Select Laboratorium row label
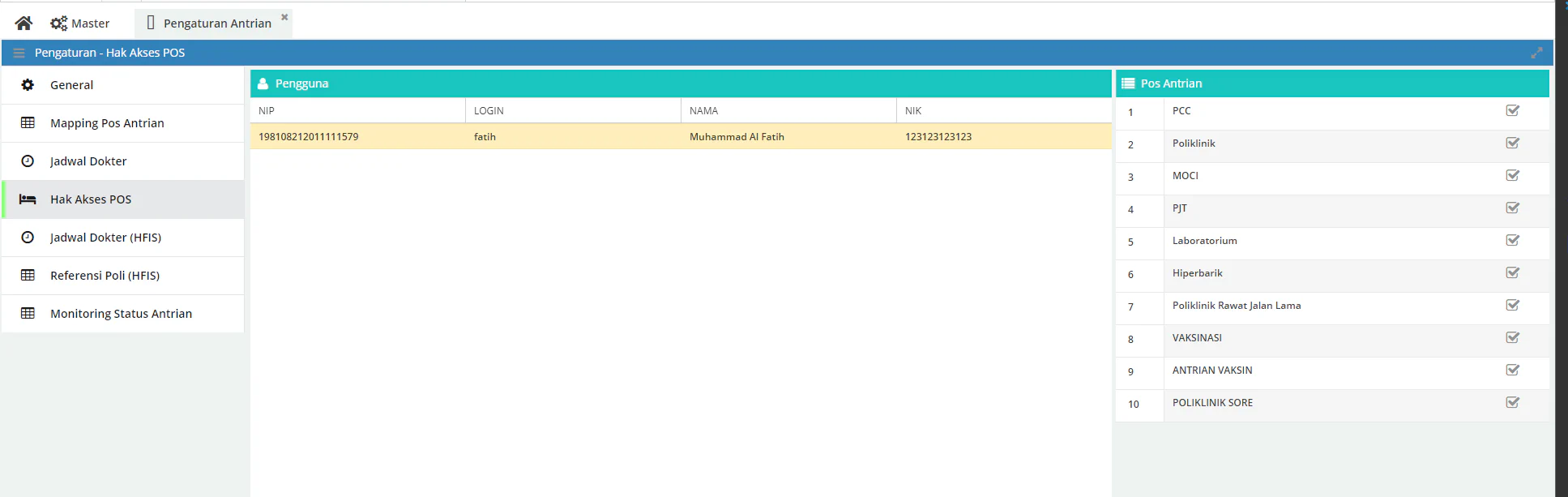The width and height of the screenshot is (1568, 497). [1204, 241]
